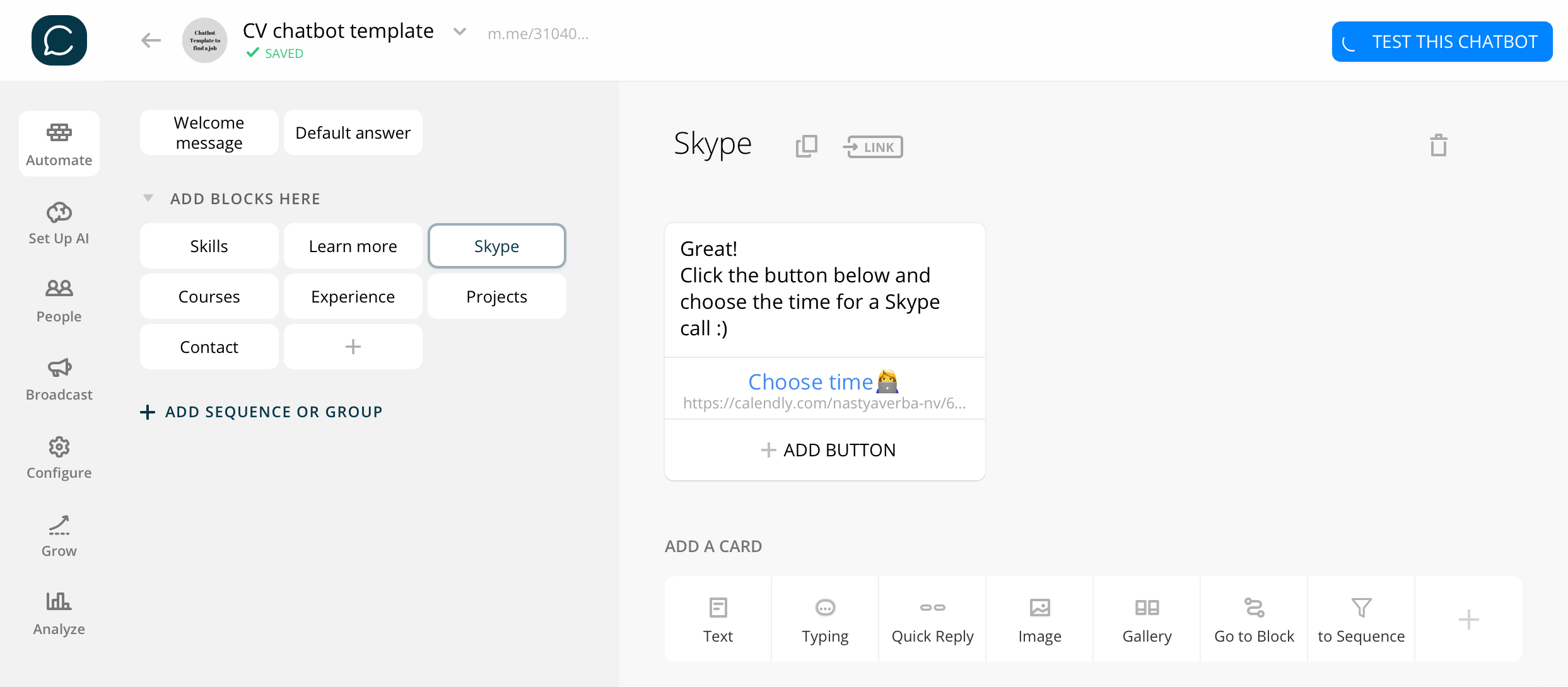Collapse the ADD BLOCKS HERE section
The height and width of the screenshot is (687, 1568).
coord(148,197)
